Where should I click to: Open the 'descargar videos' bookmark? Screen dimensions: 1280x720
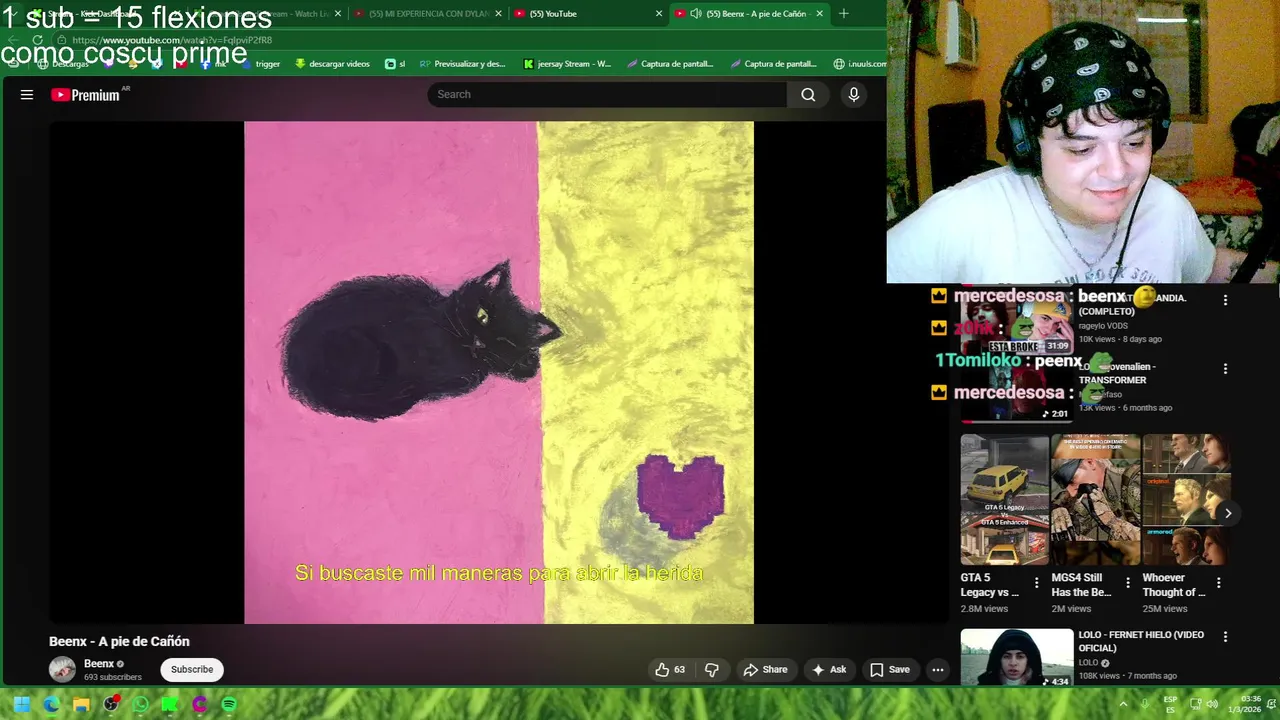332,64
